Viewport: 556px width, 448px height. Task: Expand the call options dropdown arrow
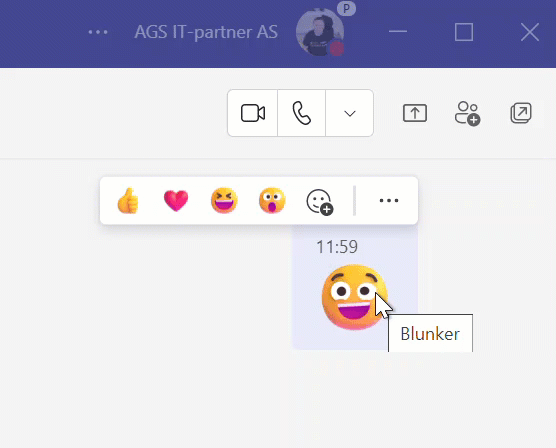pos(350,113)
